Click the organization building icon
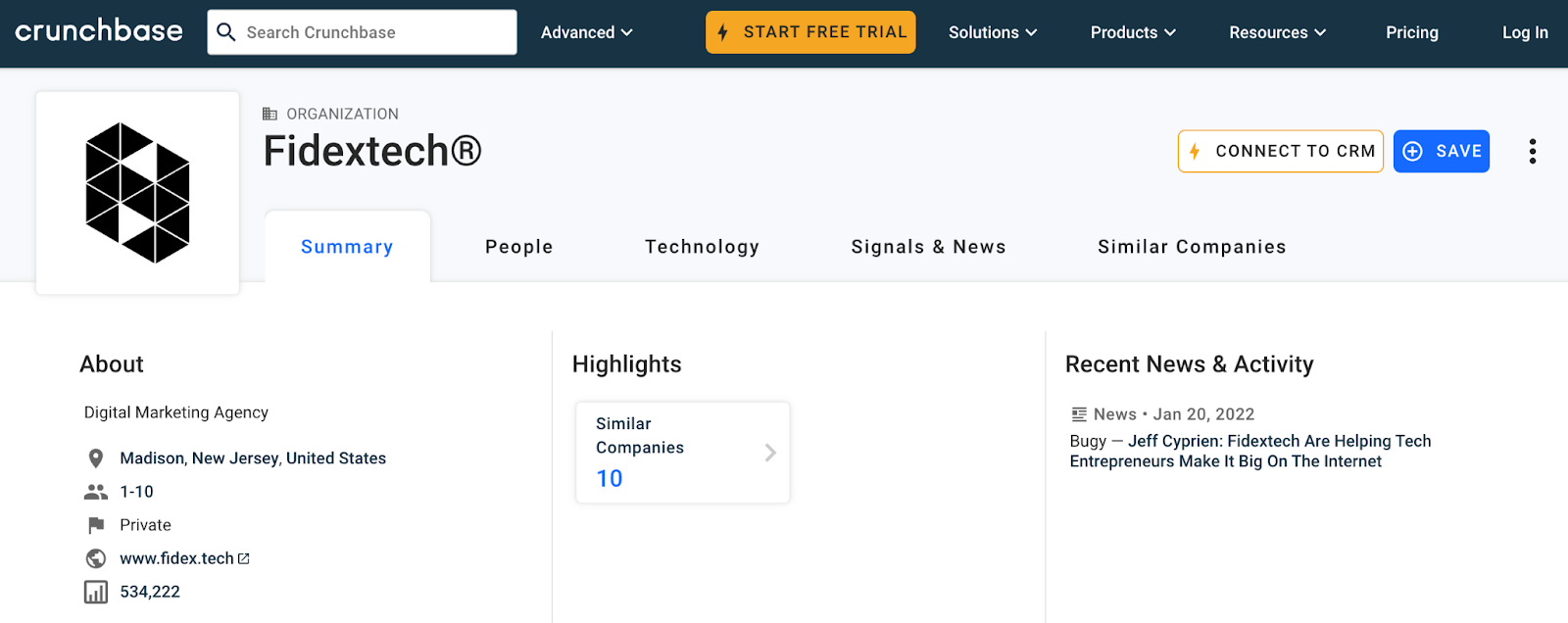Image resolution: width=1568 pixels, height=623 pixels. coord(270,114)
